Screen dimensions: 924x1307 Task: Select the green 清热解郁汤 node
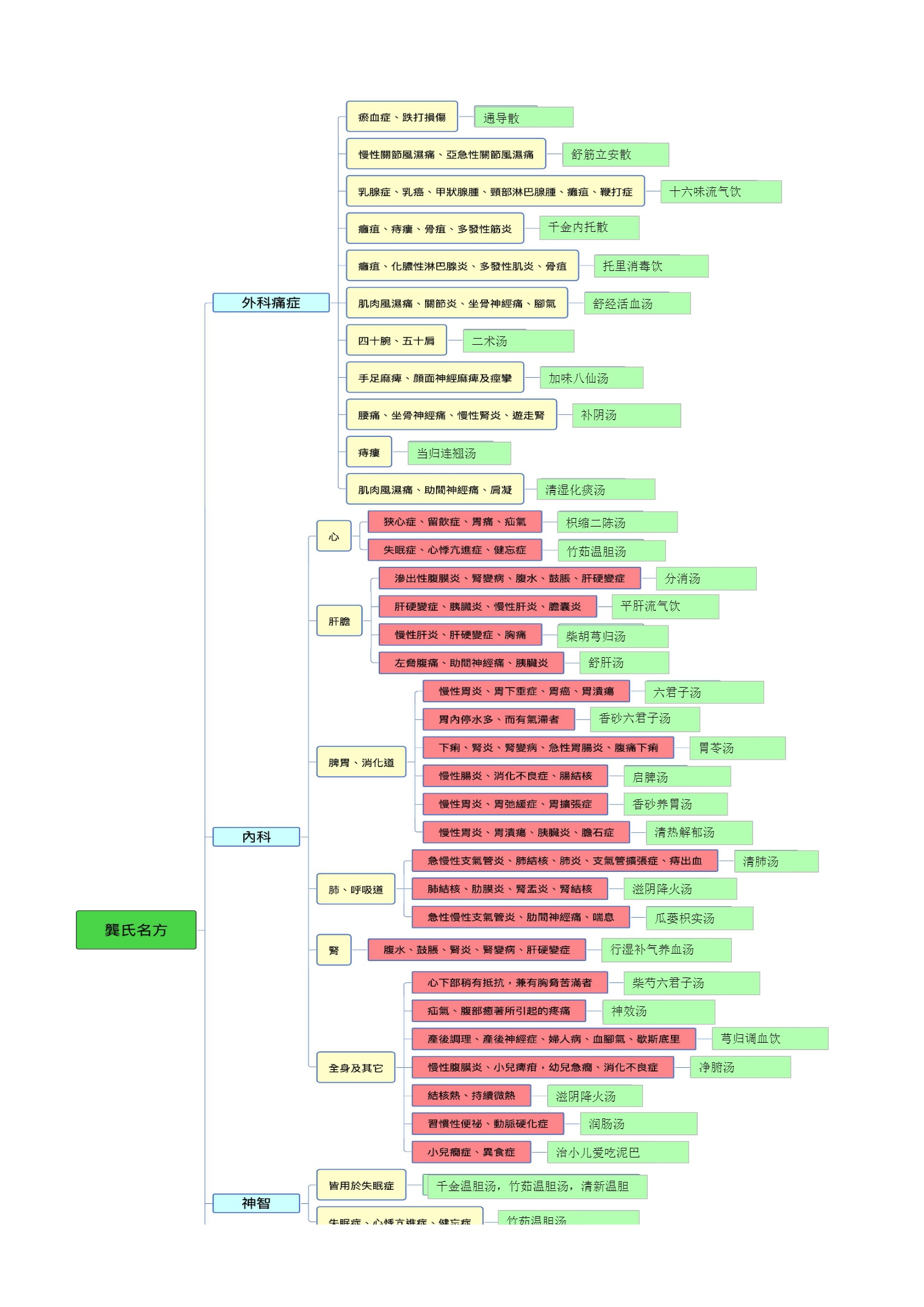coord(700,832)
